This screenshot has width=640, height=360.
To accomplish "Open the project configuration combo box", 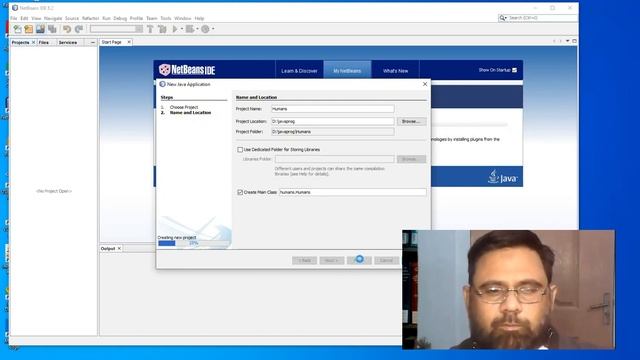I will [x=116, y=29].
